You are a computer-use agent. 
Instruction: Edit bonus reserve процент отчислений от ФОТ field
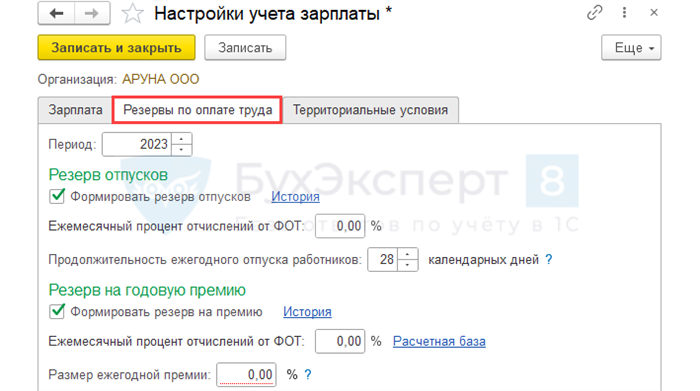340,341
